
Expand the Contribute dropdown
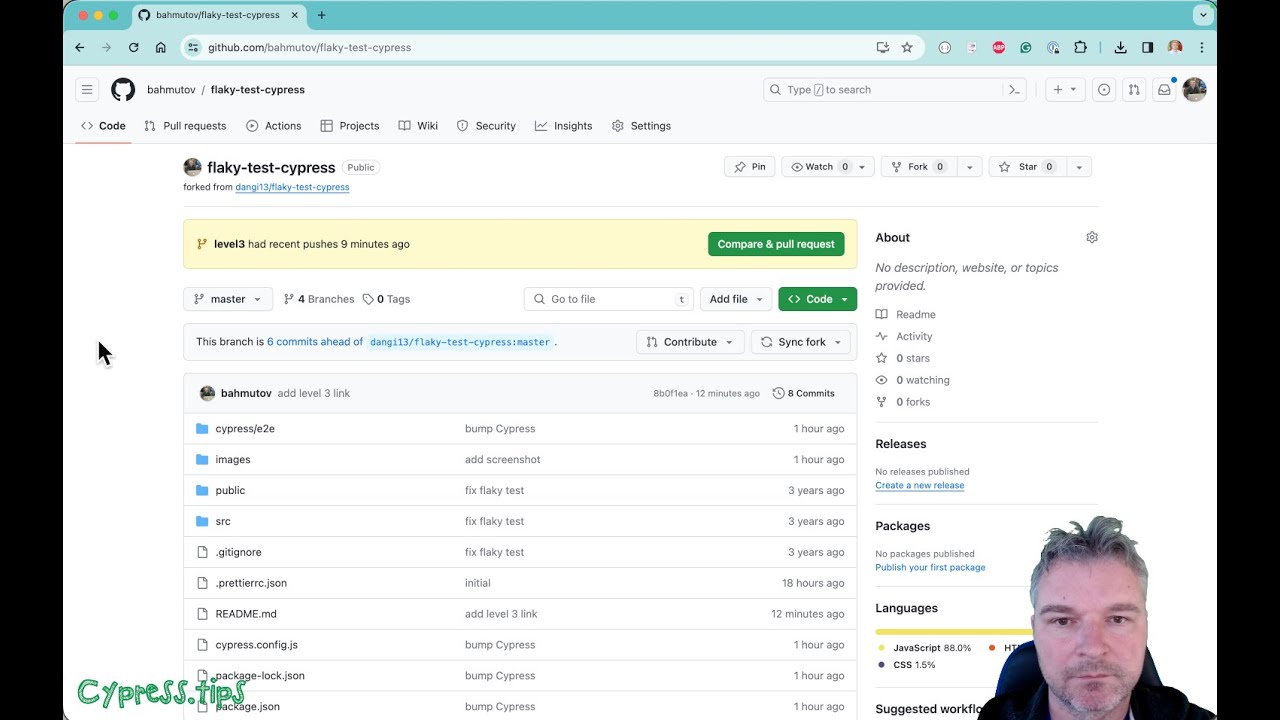coord(690,342)
